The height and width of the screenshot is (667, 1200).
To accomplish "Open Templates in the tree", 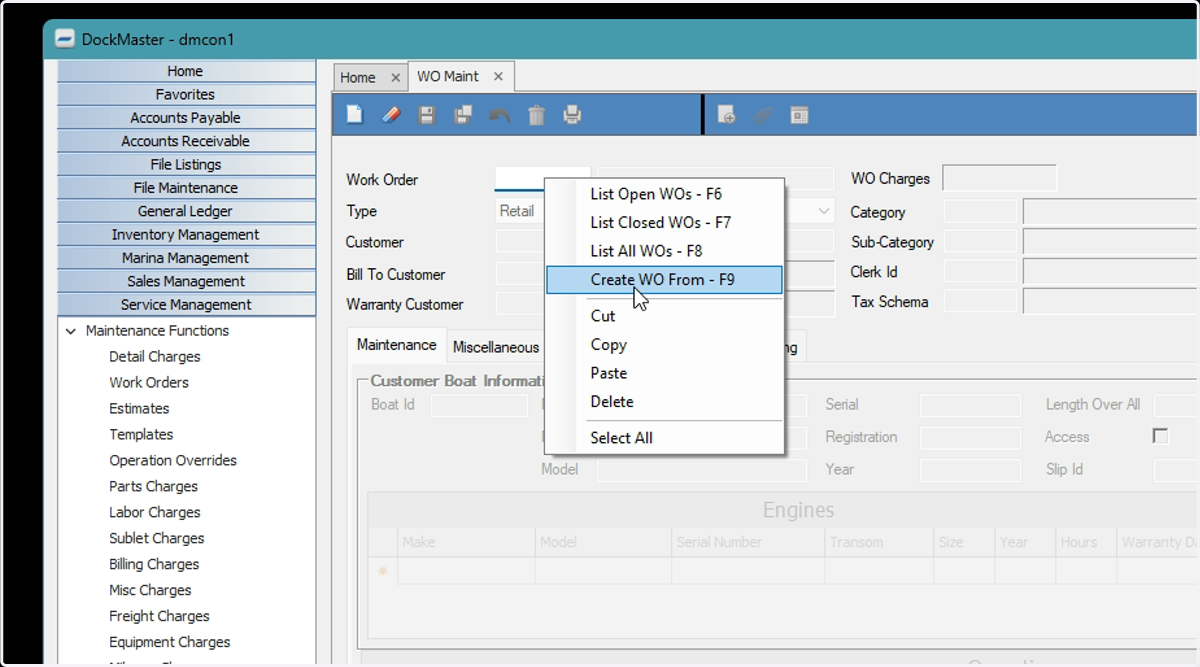I will pyautogui.click(x=141, y=435).
